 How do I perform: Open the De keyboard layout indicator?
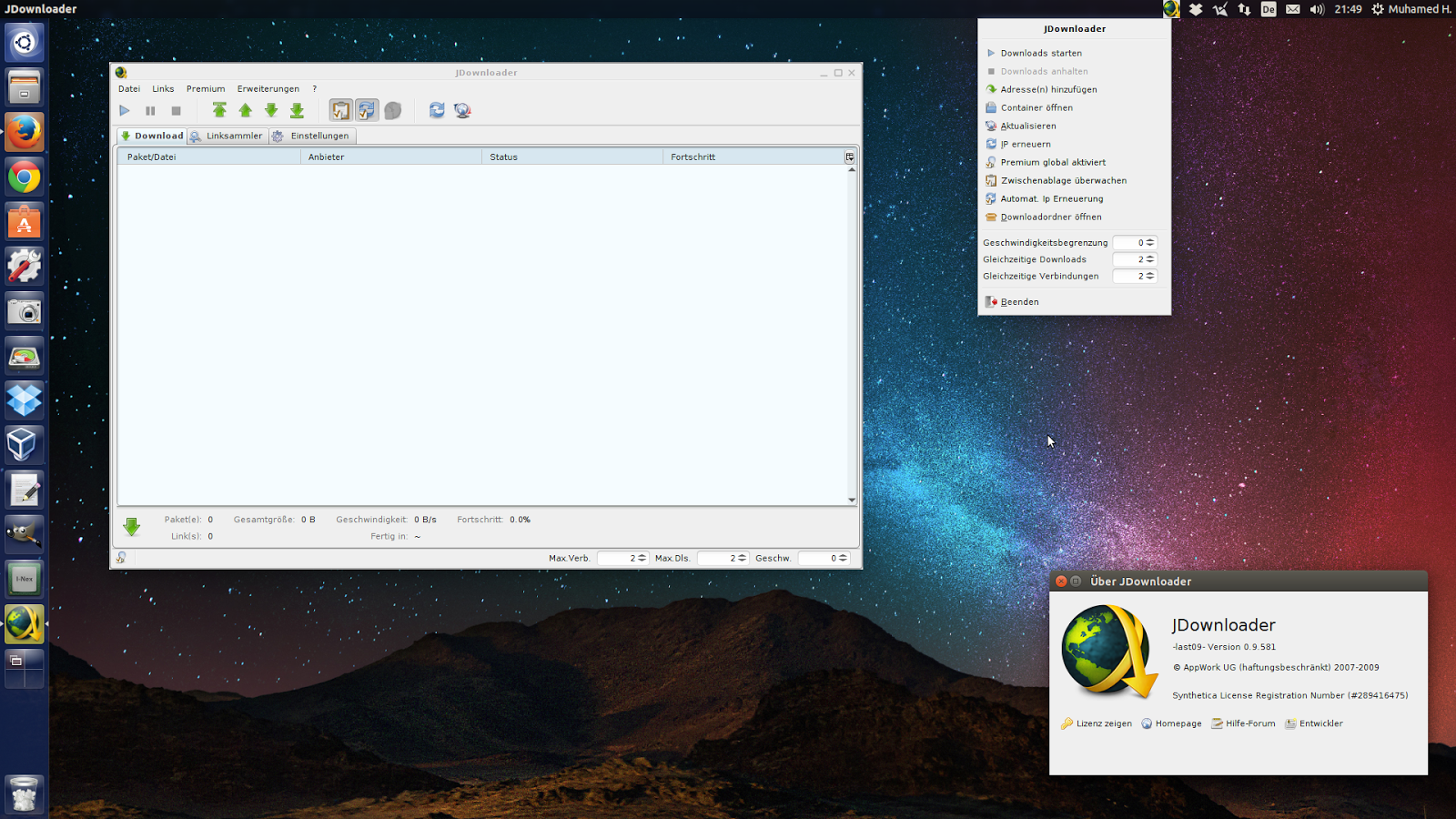point(1269,9)
